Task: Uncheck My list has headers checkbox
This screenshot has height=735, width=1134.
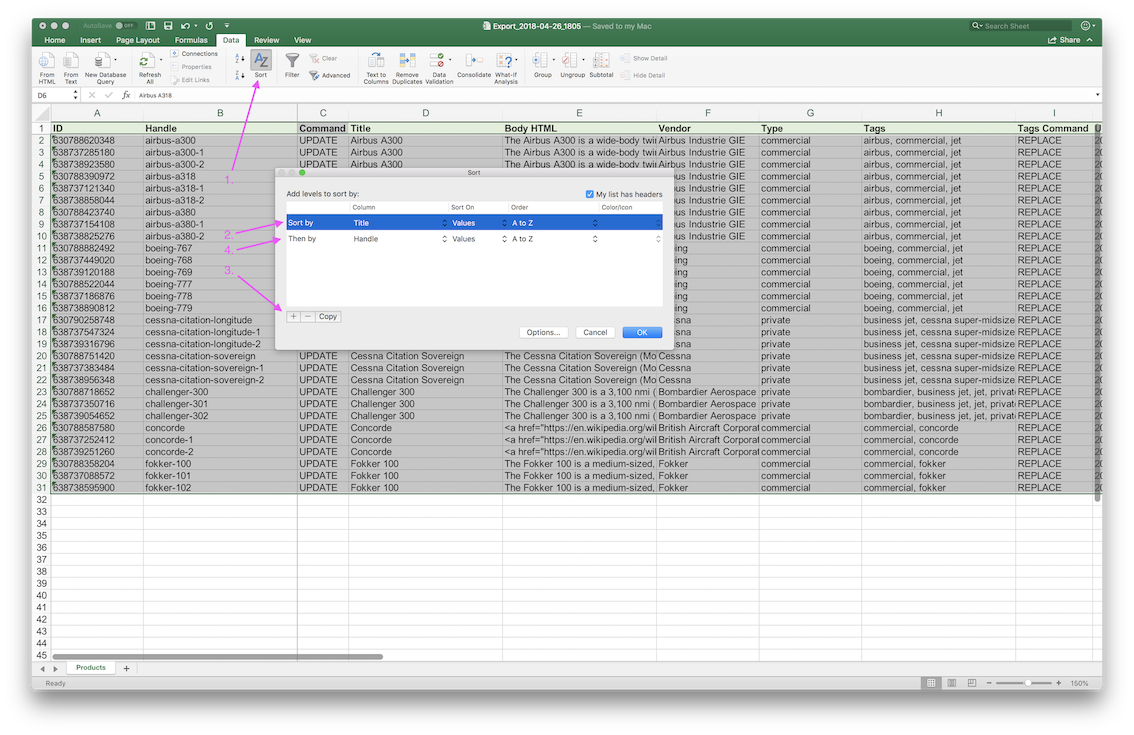Action: (x=590, y=194)
